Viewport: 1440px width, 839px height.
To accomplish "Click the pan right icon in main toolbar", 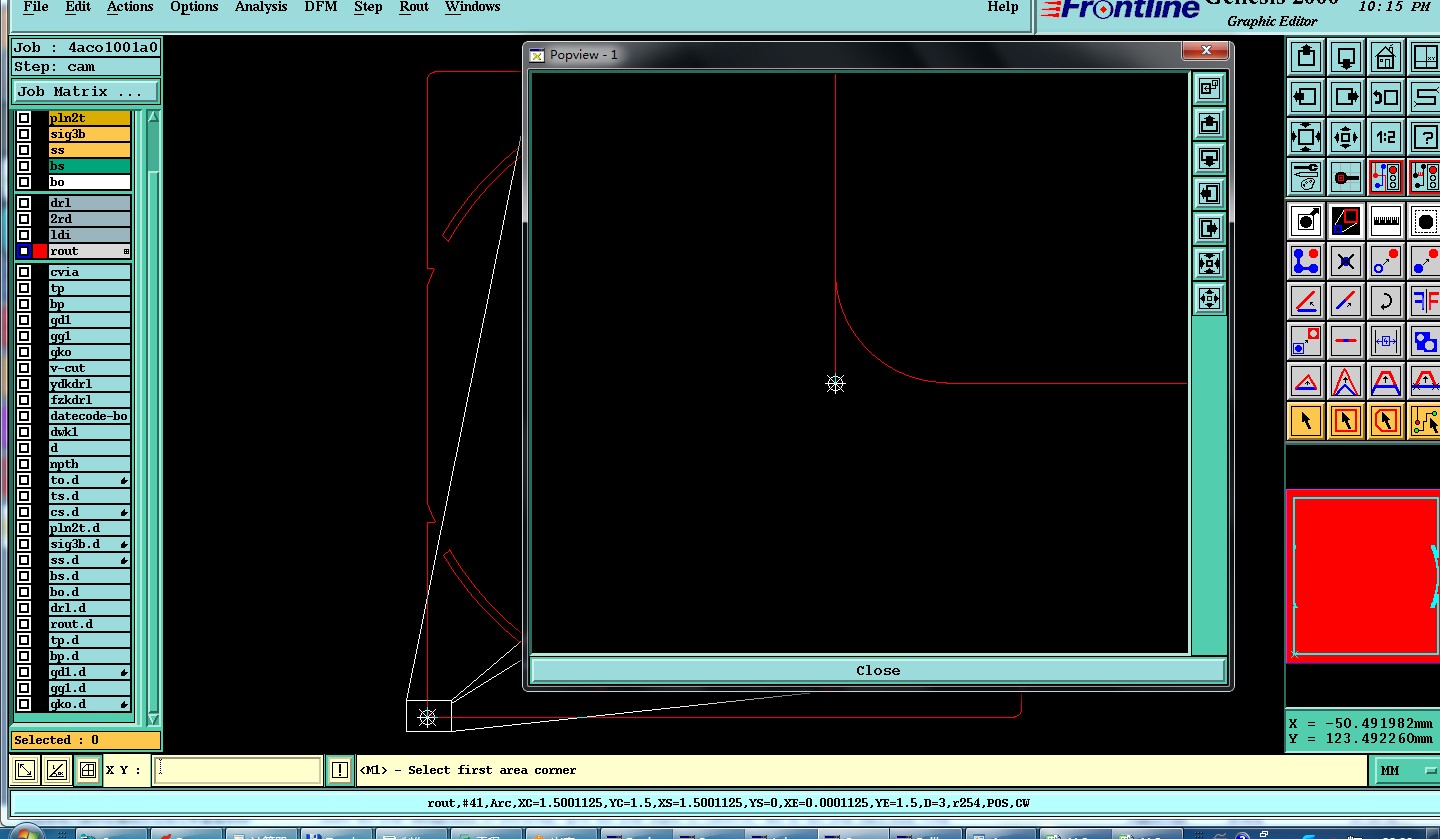I will pyautogui.click(x=1346, y=97).
